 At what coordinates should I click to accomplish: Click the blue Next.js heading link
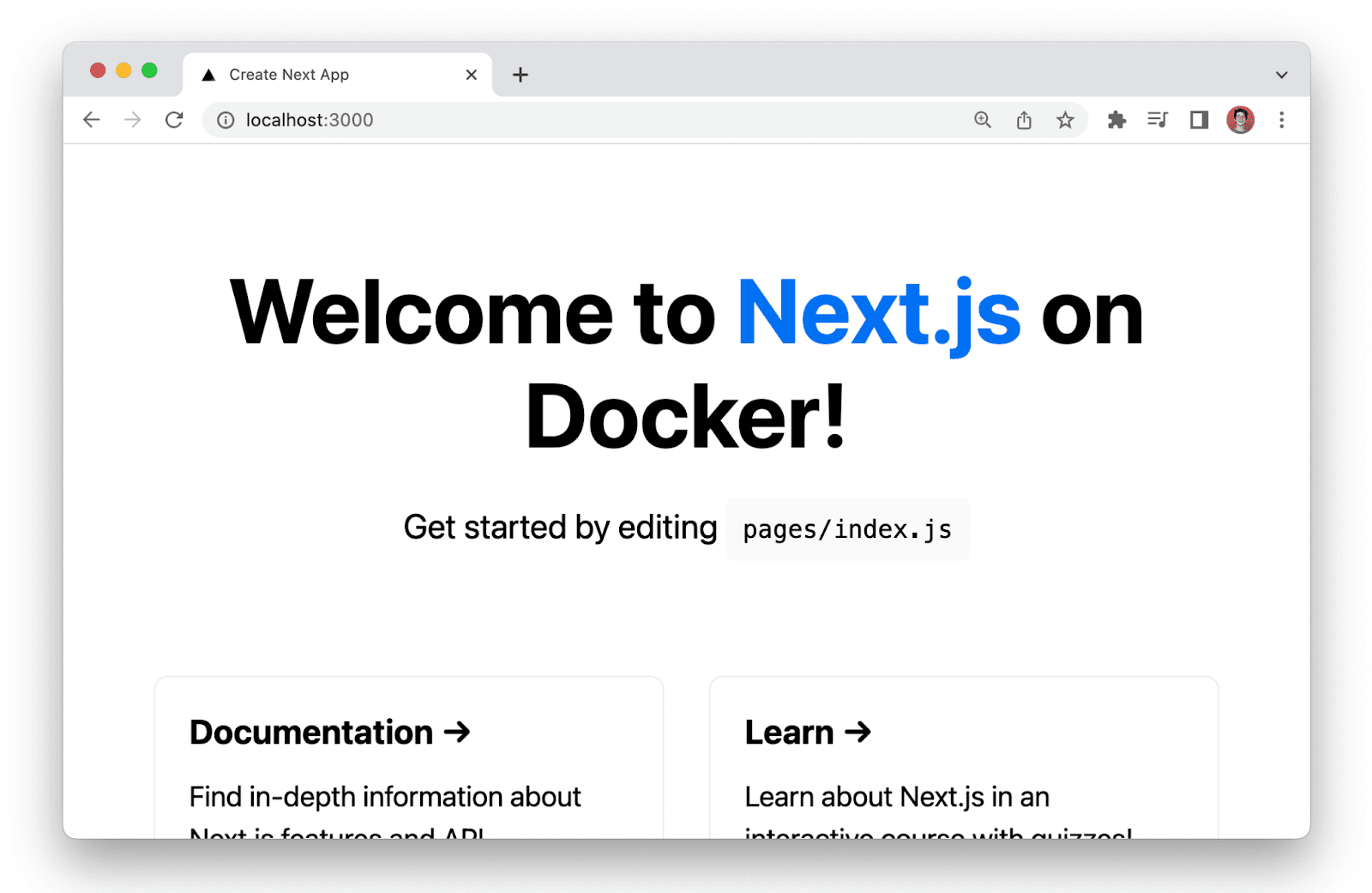[x=878, y=314]
